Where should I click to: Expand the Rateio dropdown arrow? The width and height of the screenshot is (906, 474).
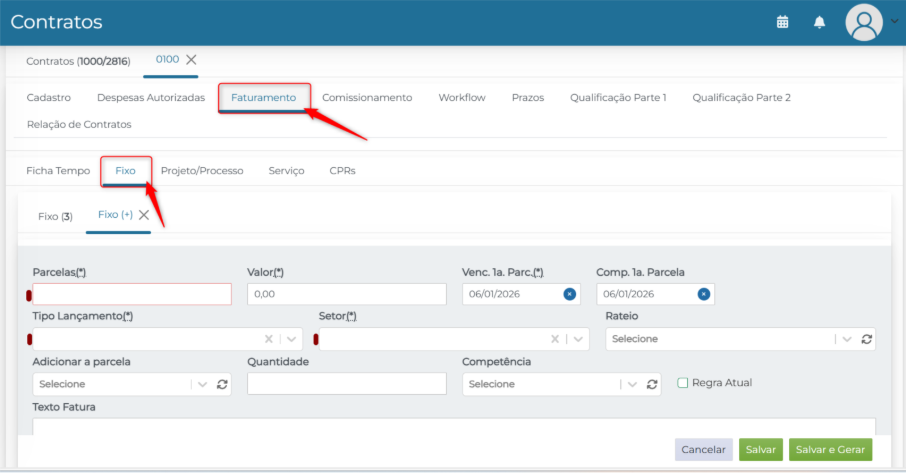tap(846, 339)
